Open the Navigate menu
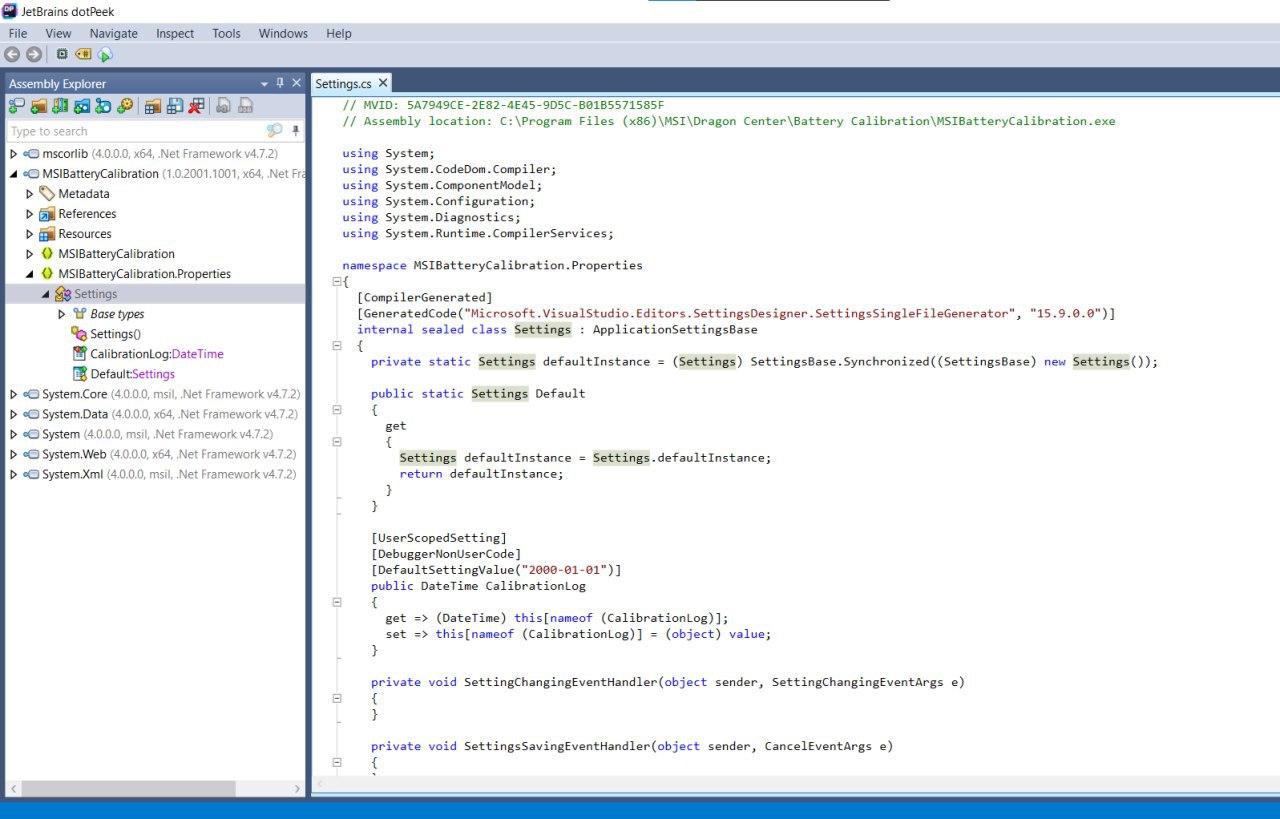The width and height of the screenshot is (1280, 819). (114, 33)
